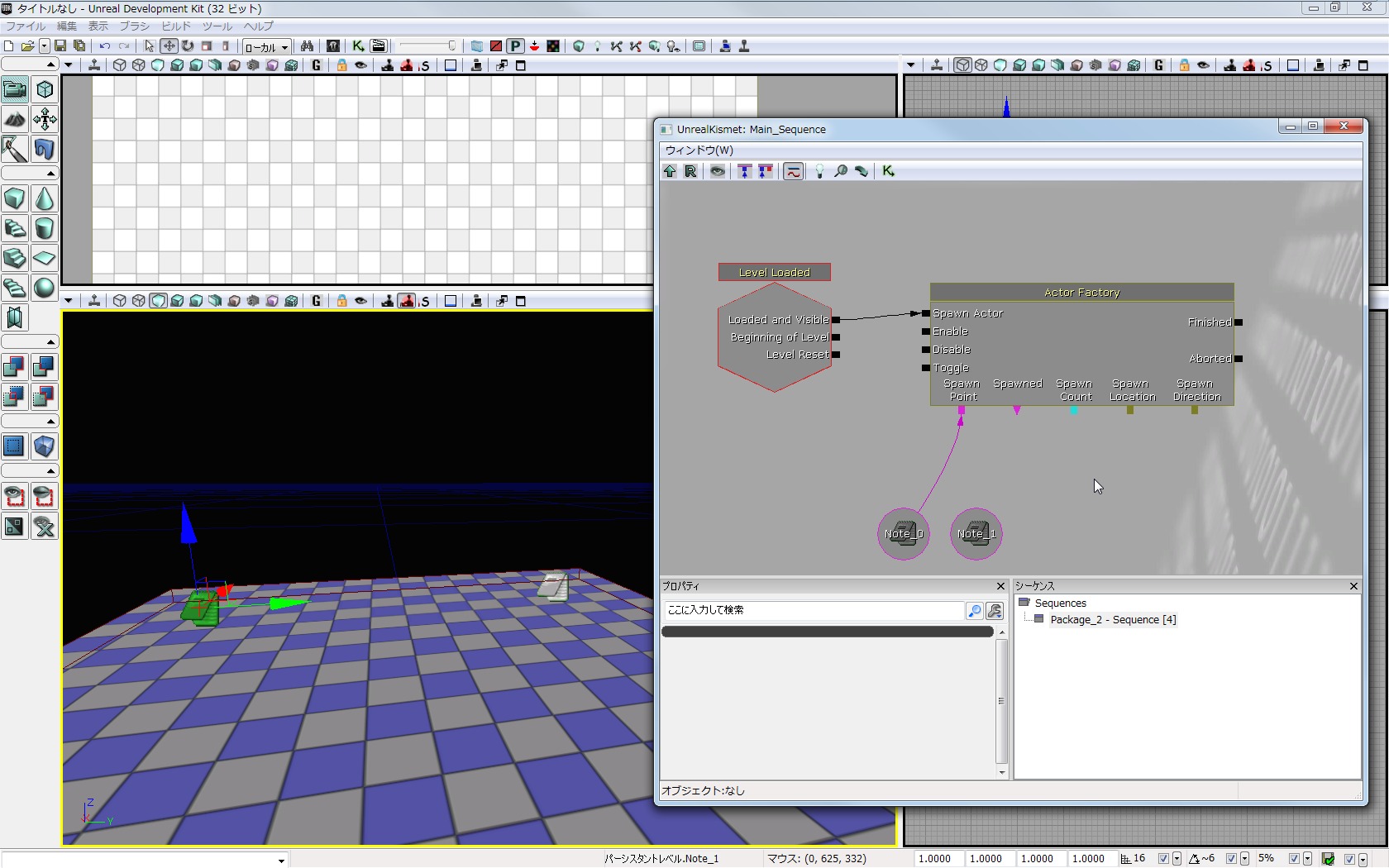Toggle the grid snap 16 checkbox
The image size is (1389, 868).
tap(1163, 859)
